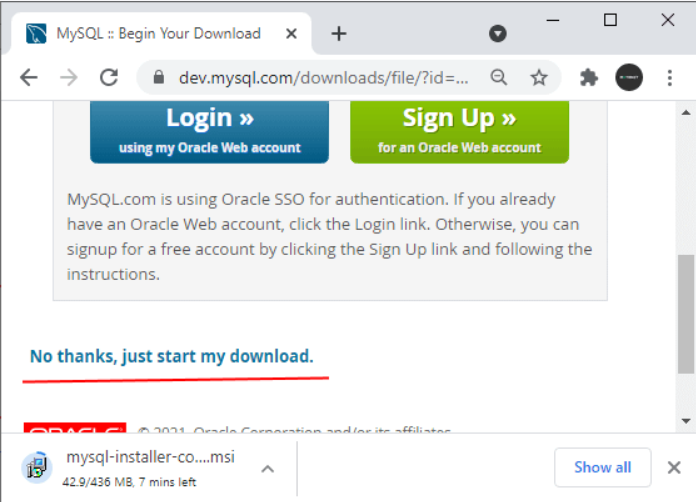Expand the download item options chevron
The image size is (696, 502).
coord(268,469)
